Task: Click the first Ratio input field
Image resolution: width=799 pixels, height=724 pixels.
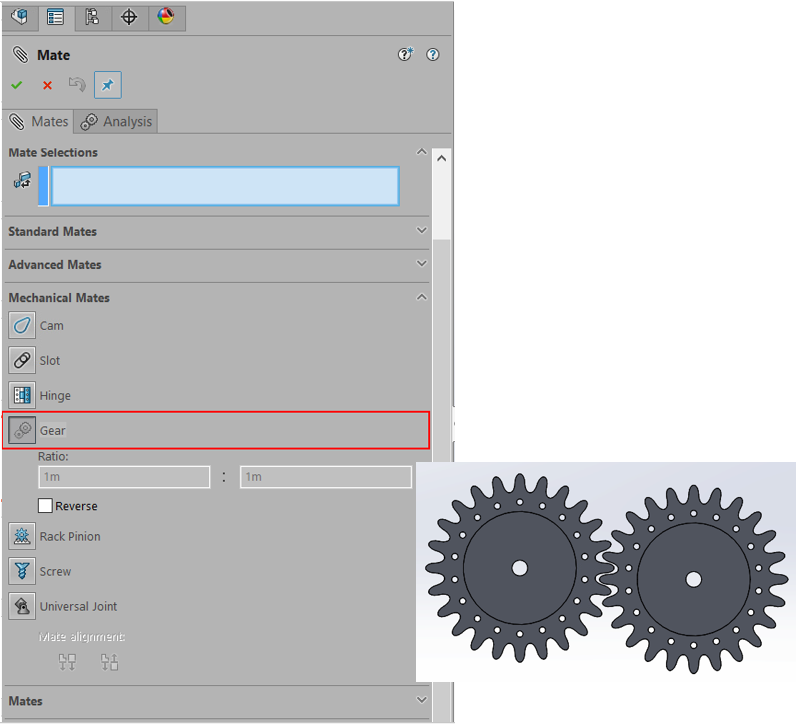Action: click(124, 477)
